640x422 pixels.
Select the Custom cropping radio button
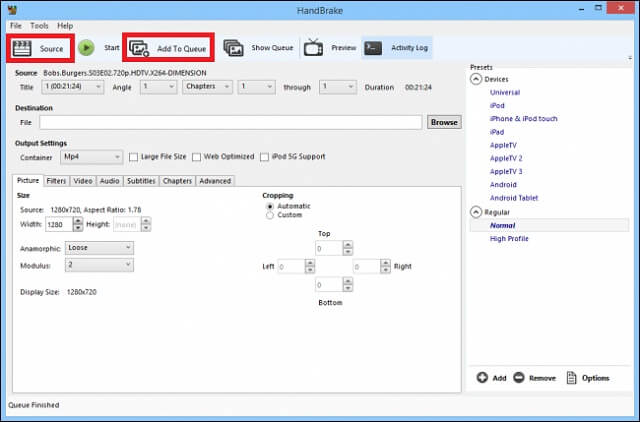[270, 215]
